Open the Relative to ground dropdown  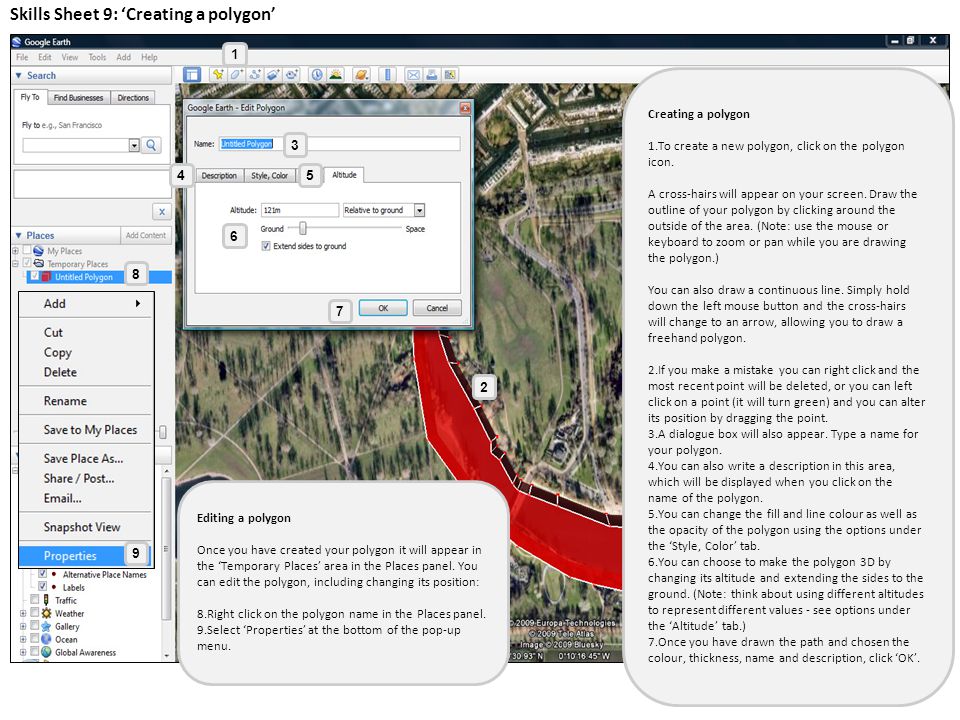[x=419, y=210]
